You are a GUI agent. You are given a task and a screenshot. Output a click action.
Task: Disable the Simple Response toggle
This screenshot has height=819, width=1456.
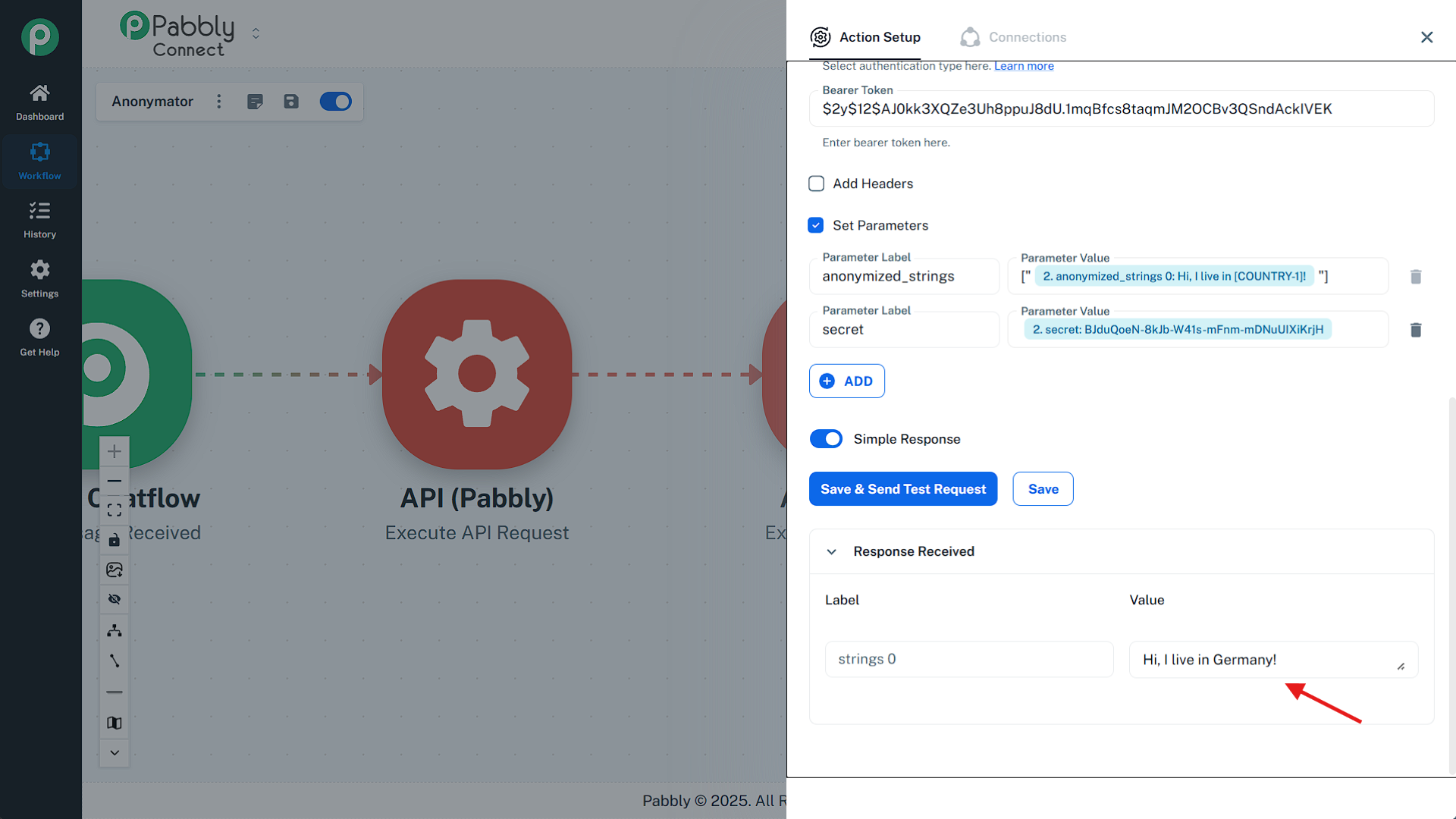tap(826, 439)
